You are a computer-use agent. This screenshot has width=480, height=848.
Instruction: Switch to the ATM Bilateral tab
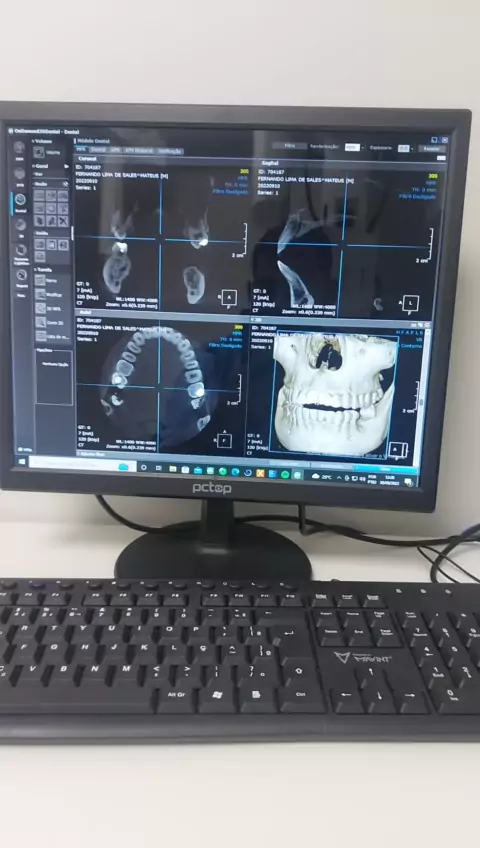pyautogui.click(x=139, y=150)
